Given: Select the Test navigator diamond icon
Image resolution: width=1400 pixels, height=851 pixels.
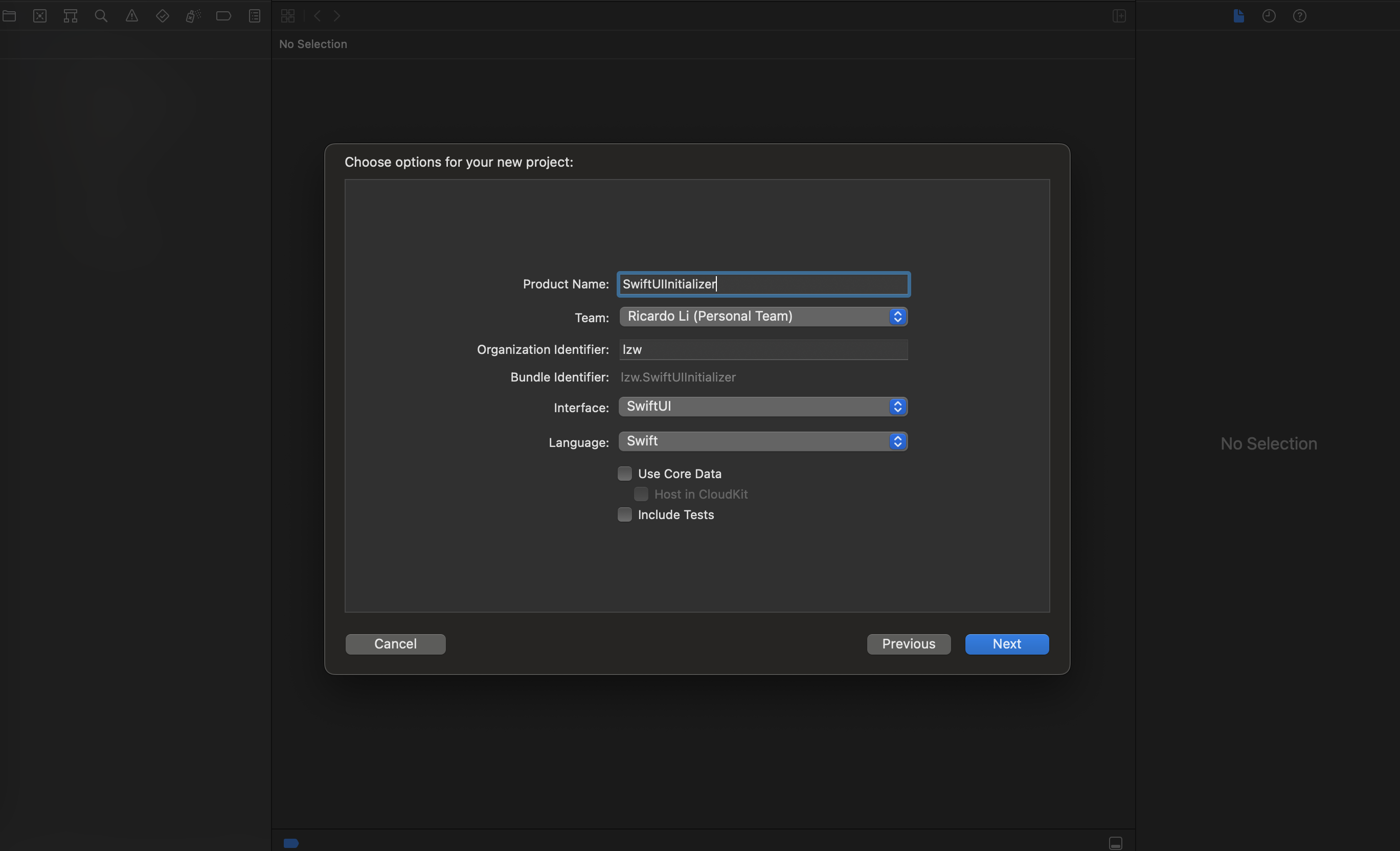Looking at the screenshot, I should 163,16.
